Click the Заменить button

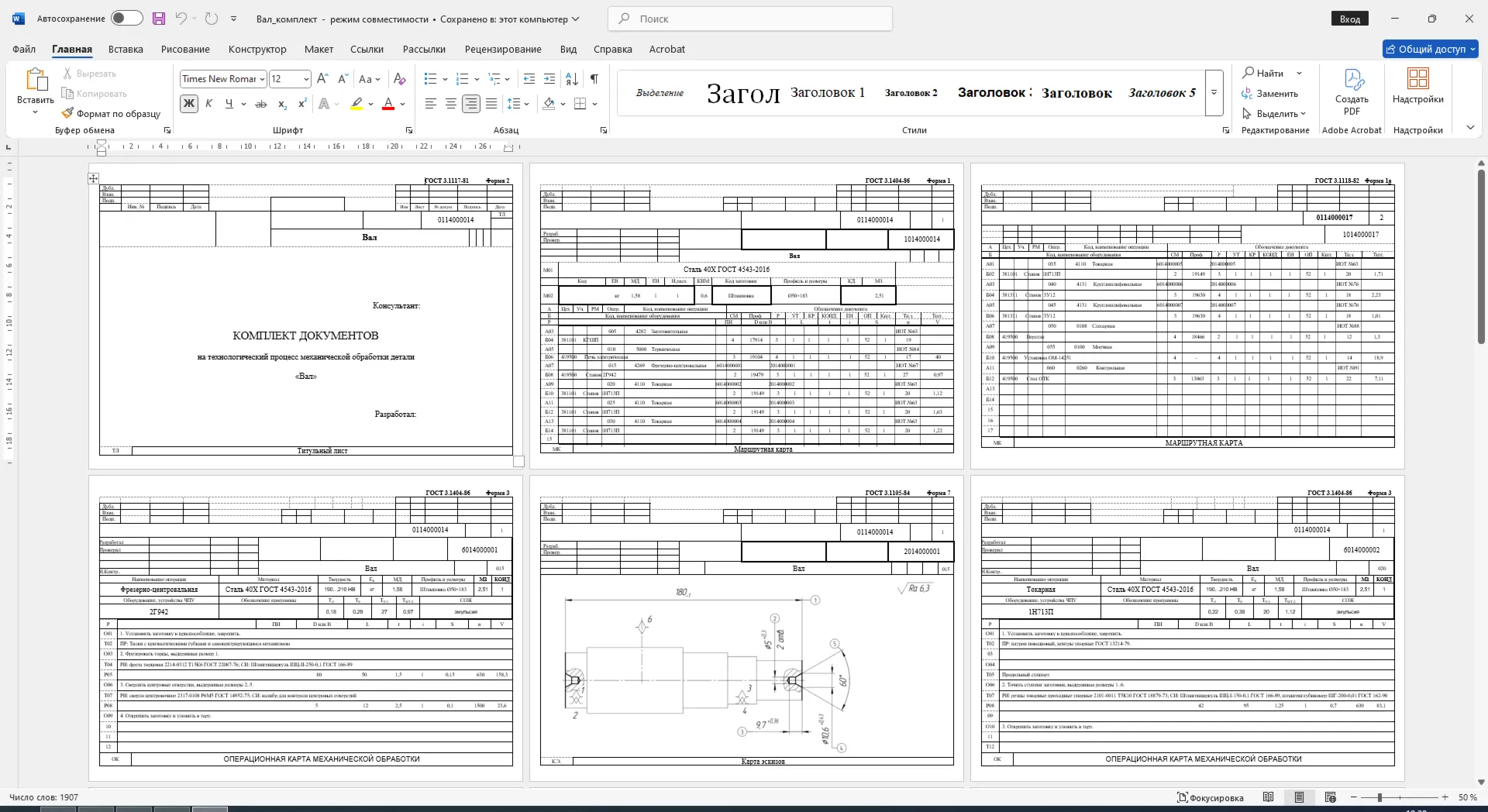coord(1269,93)
